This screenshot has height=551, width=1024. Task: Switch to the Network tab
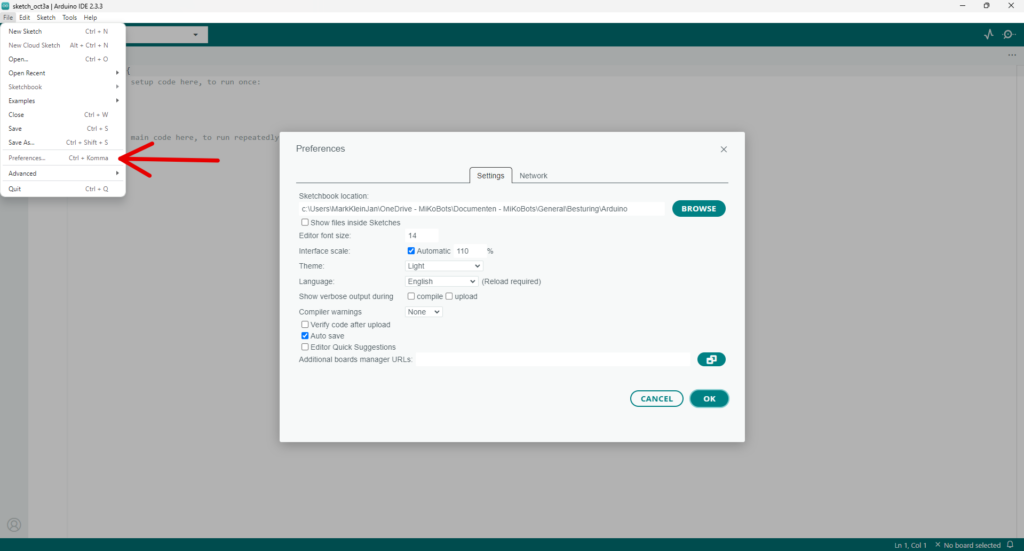[534, 176]
